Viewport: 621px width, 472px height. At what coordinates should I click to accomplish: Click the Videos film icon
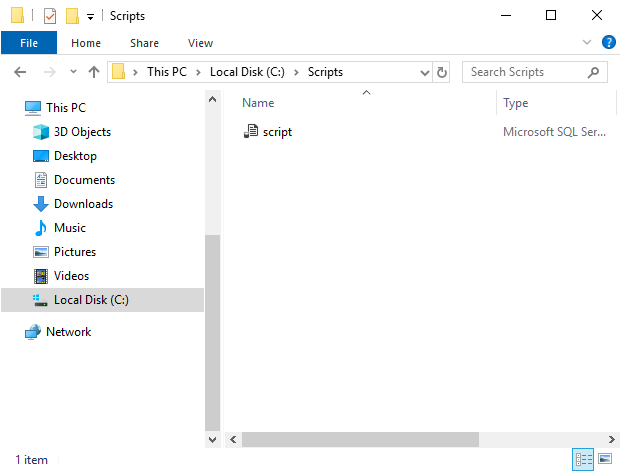pos(40,276)
